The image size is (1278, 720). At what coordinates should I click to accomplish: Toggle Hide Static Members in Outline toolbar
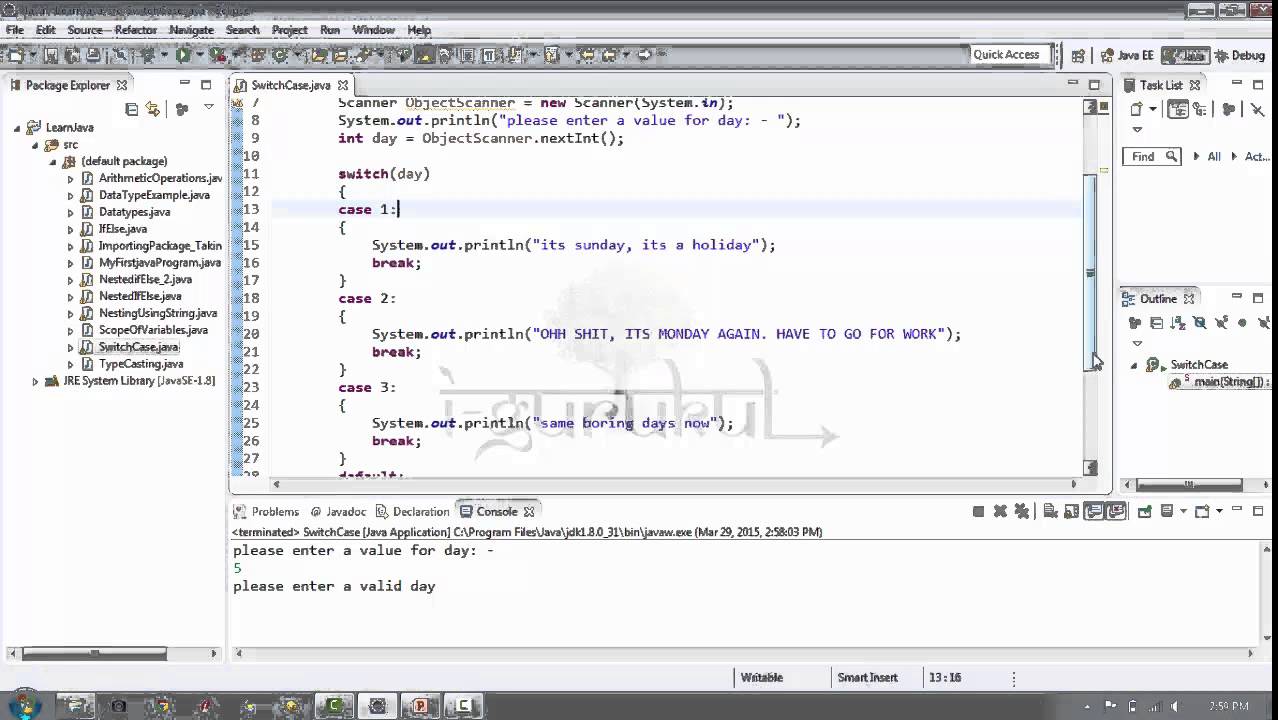(1221, 323)
